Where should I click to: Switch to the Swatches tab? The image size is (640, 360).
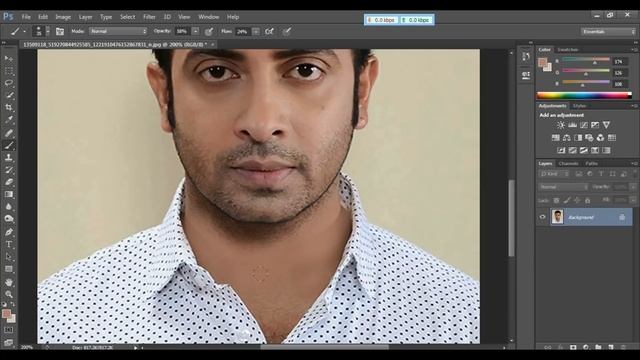(x=568, y=50)
